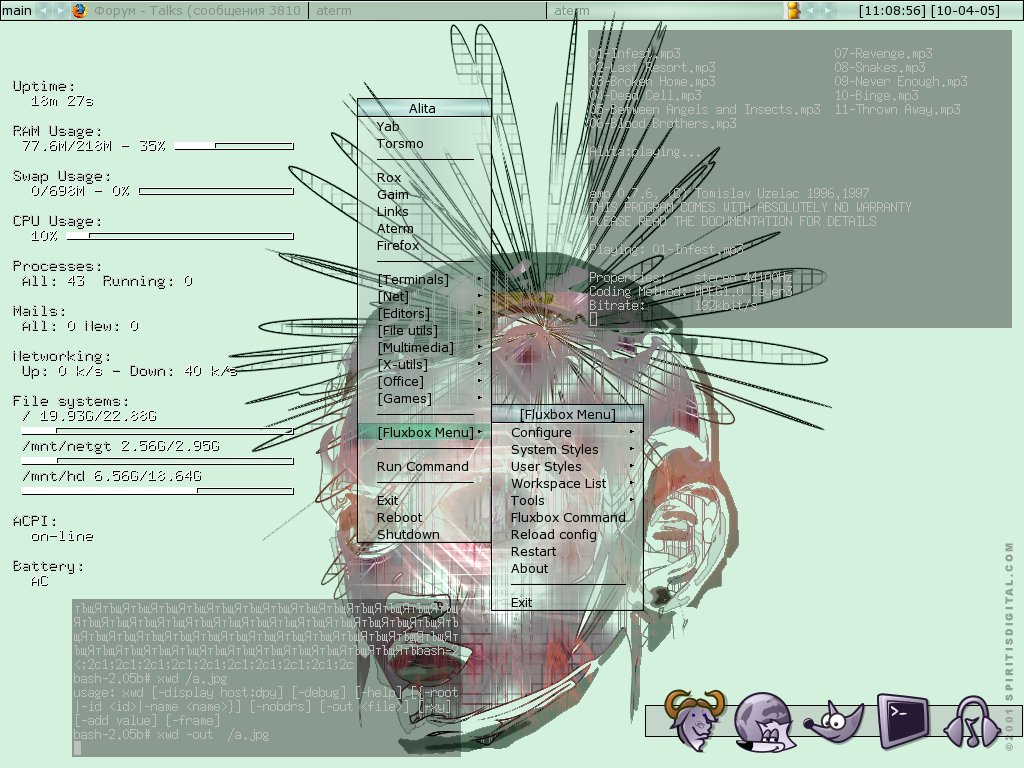1024x768 pixels.
Task: Click the "/mnt/netgt 2.56G/2.95G" filesystem line
Action: [x=121, y=446]
